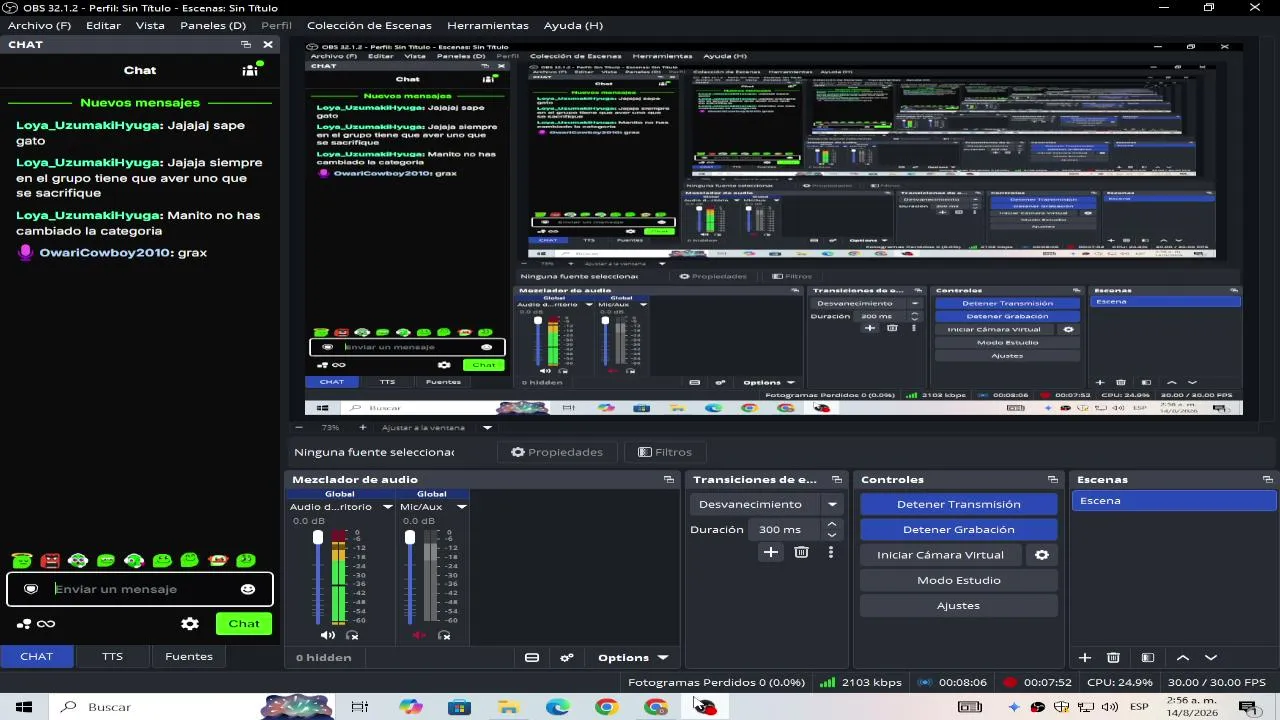The width and height of the screenshot is (1280, 720).
Task: Click the chat identity badge icon
Action: point(31,589)
